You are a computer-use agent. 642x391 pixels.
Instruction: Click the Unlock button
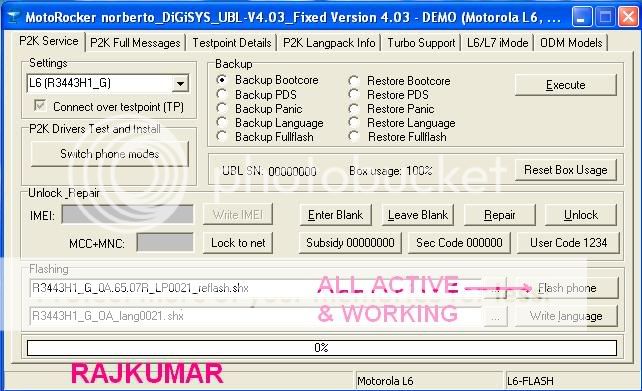tap(581, 215)
